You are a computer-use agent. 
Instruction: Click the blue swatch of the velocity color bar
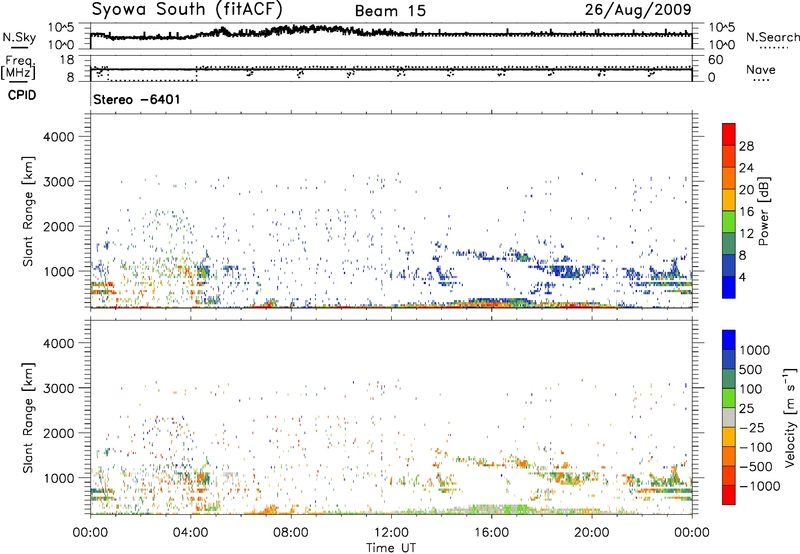click(729, 340)
